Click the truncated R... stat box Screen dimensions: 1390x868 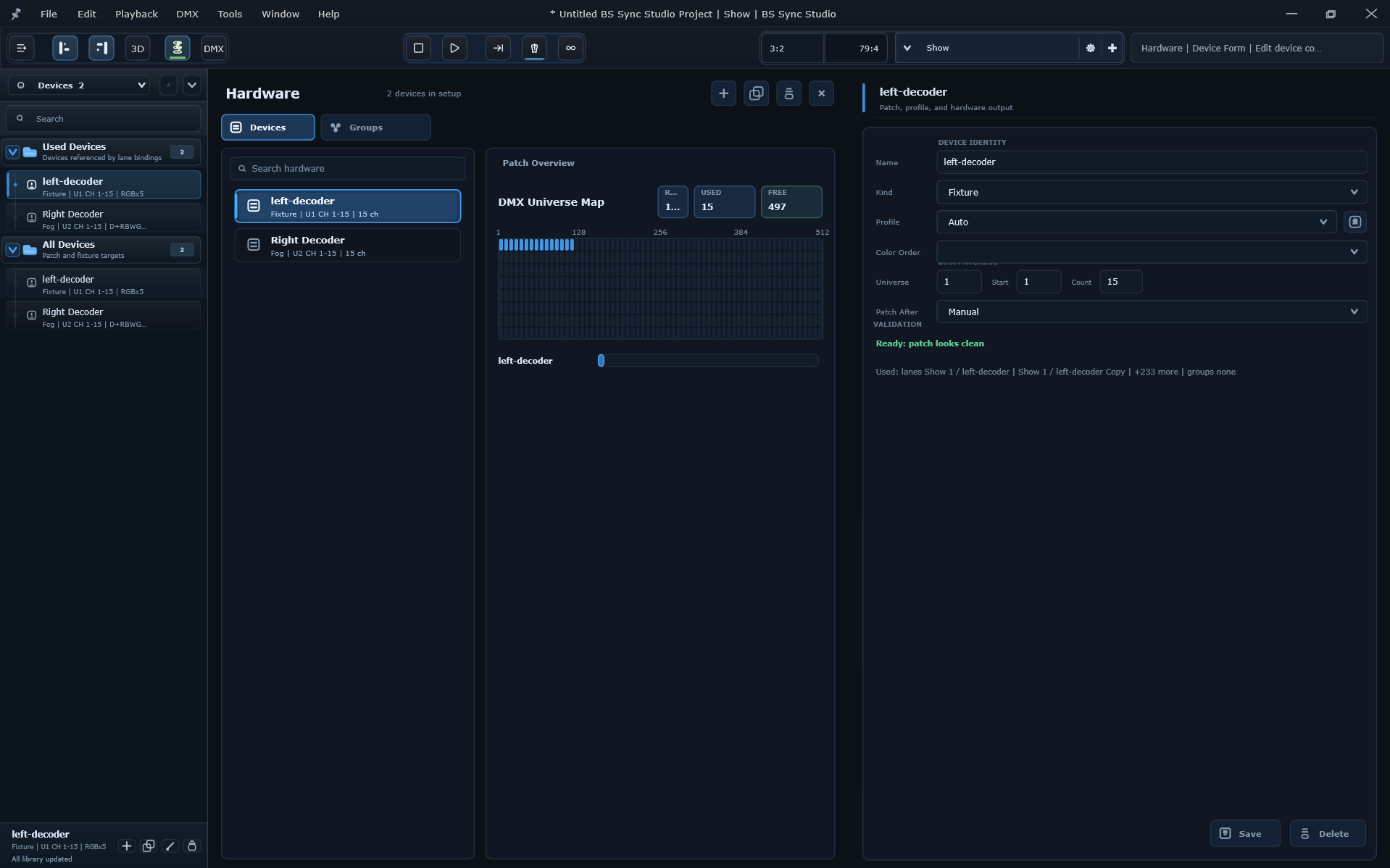pos(673,201)
